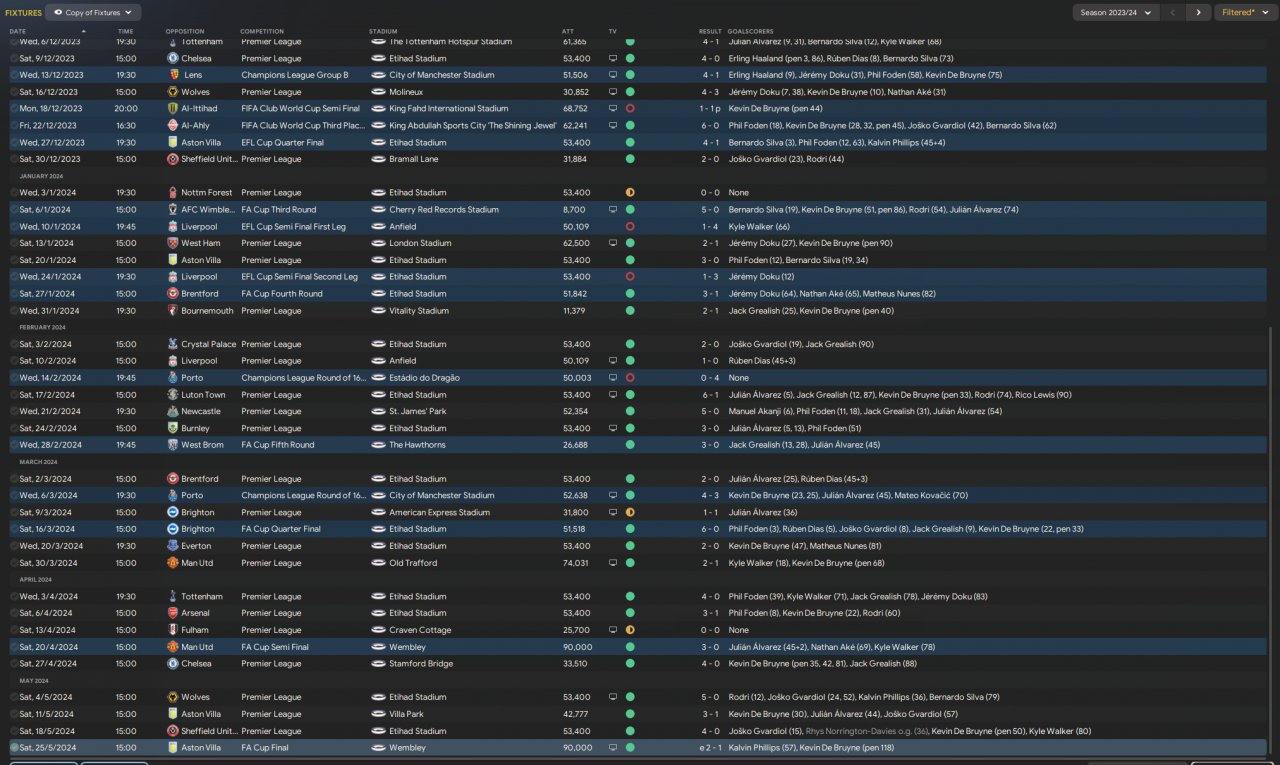Open the Fulham club badge
Viewport: 1280px width, 765px height.
click(173, 630)
